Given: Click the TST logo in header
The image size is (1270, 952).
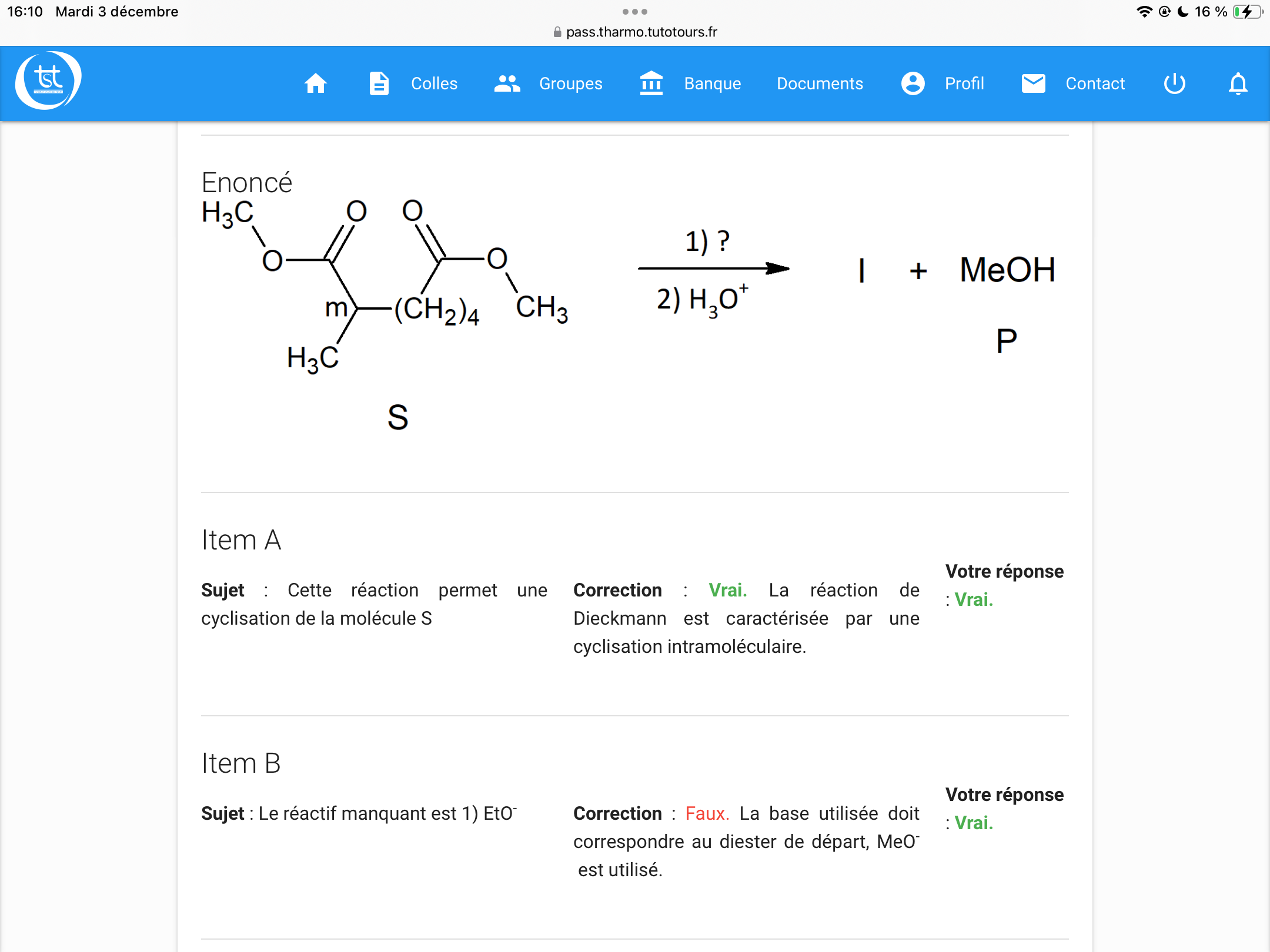Looking at the screenshot, I should pos(48,81).
